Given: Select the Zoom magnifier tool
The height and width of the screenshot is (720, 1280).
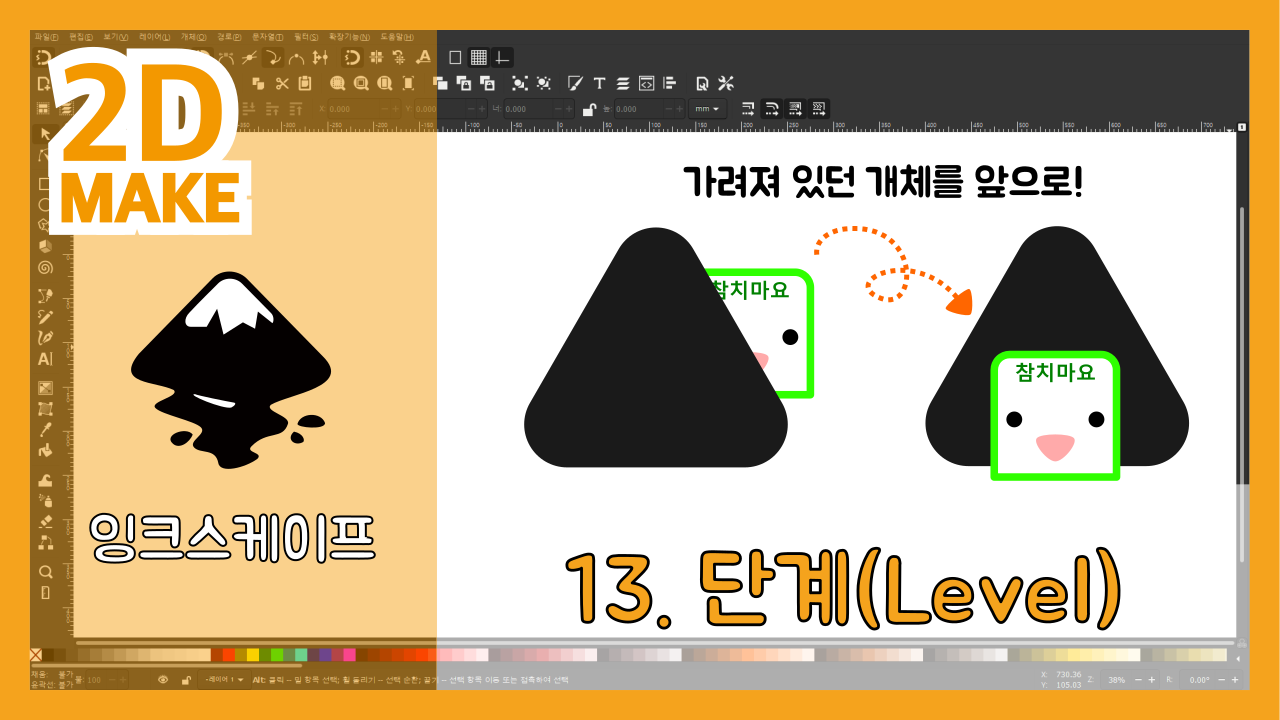Looking at the screenshot, I should [45, 572].
